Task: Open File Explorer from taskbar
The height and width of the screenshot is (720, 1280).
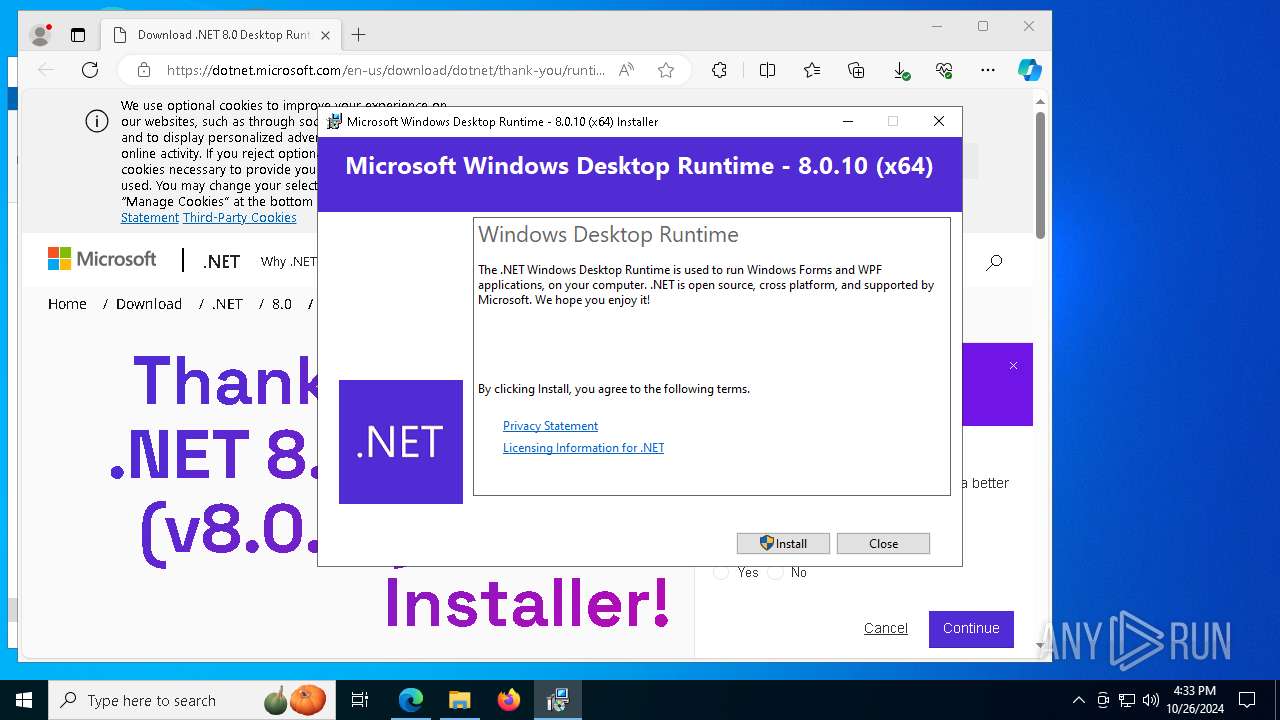Action: [459, 700]
